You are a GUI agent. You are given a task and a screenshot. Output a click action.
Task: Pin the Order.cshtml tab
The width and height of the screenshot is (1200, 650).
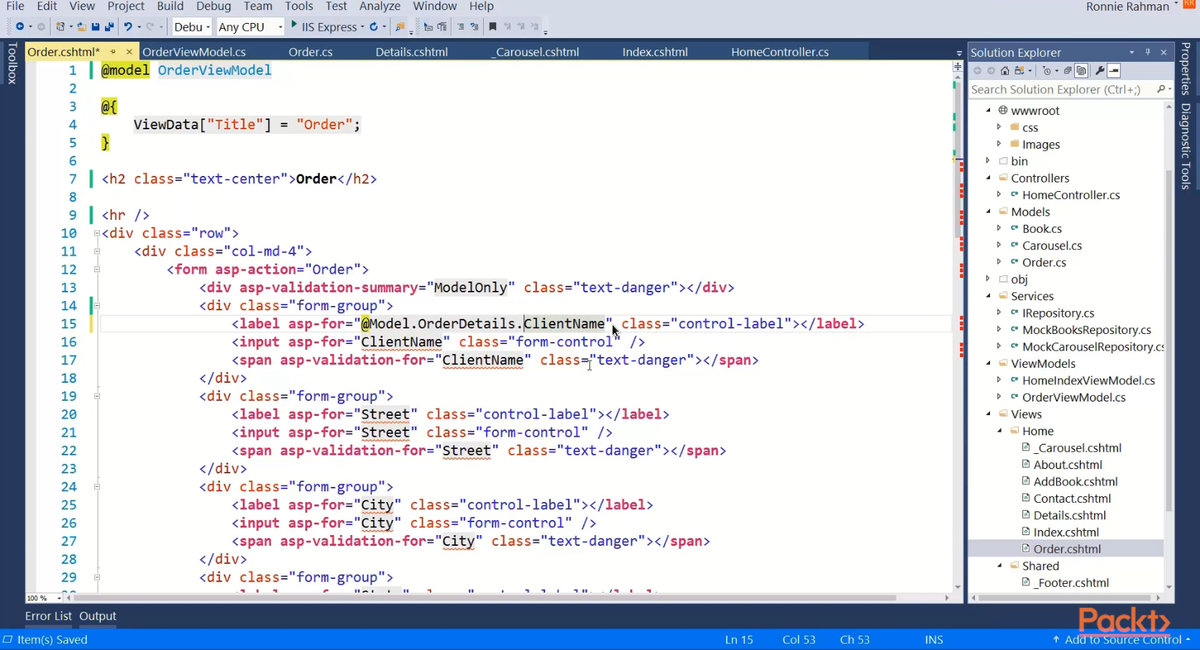[113, 52]
